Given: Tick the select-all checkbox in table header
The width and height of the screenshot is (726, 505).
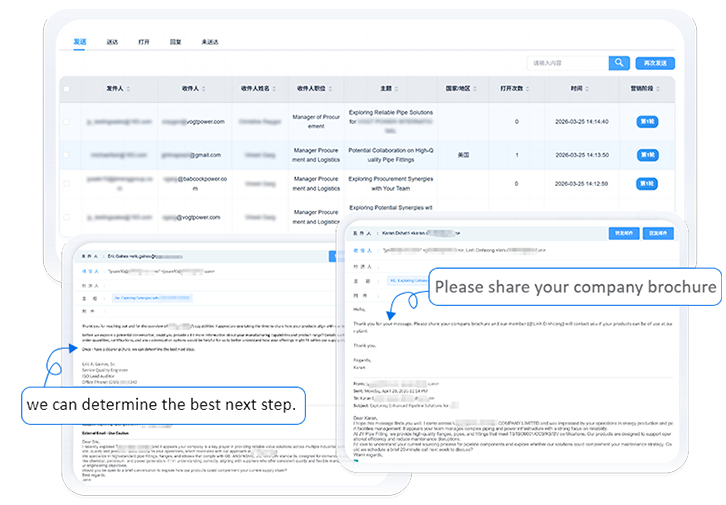Looking at the screenshot, I should (x=66, y=89).
